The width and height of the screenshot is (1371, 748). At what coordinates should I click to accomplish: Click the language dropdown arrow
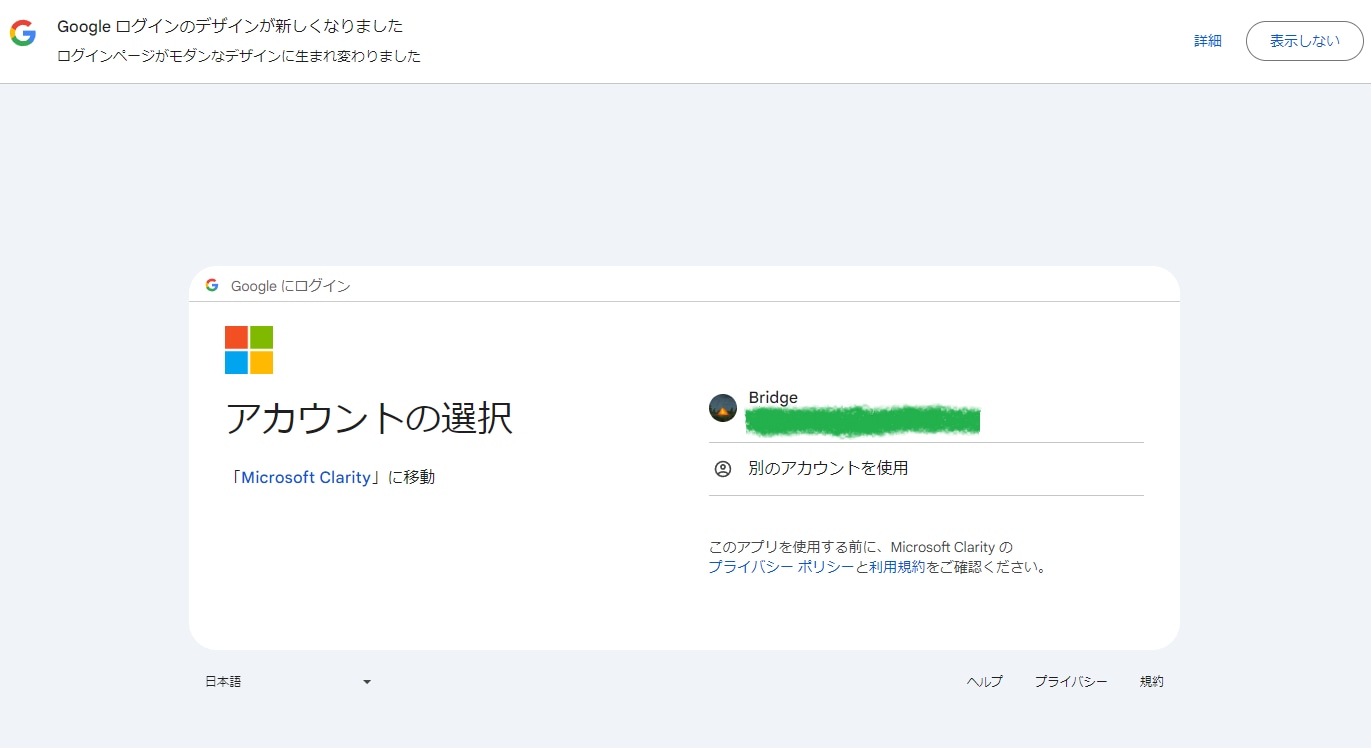(x=367, y=682)
